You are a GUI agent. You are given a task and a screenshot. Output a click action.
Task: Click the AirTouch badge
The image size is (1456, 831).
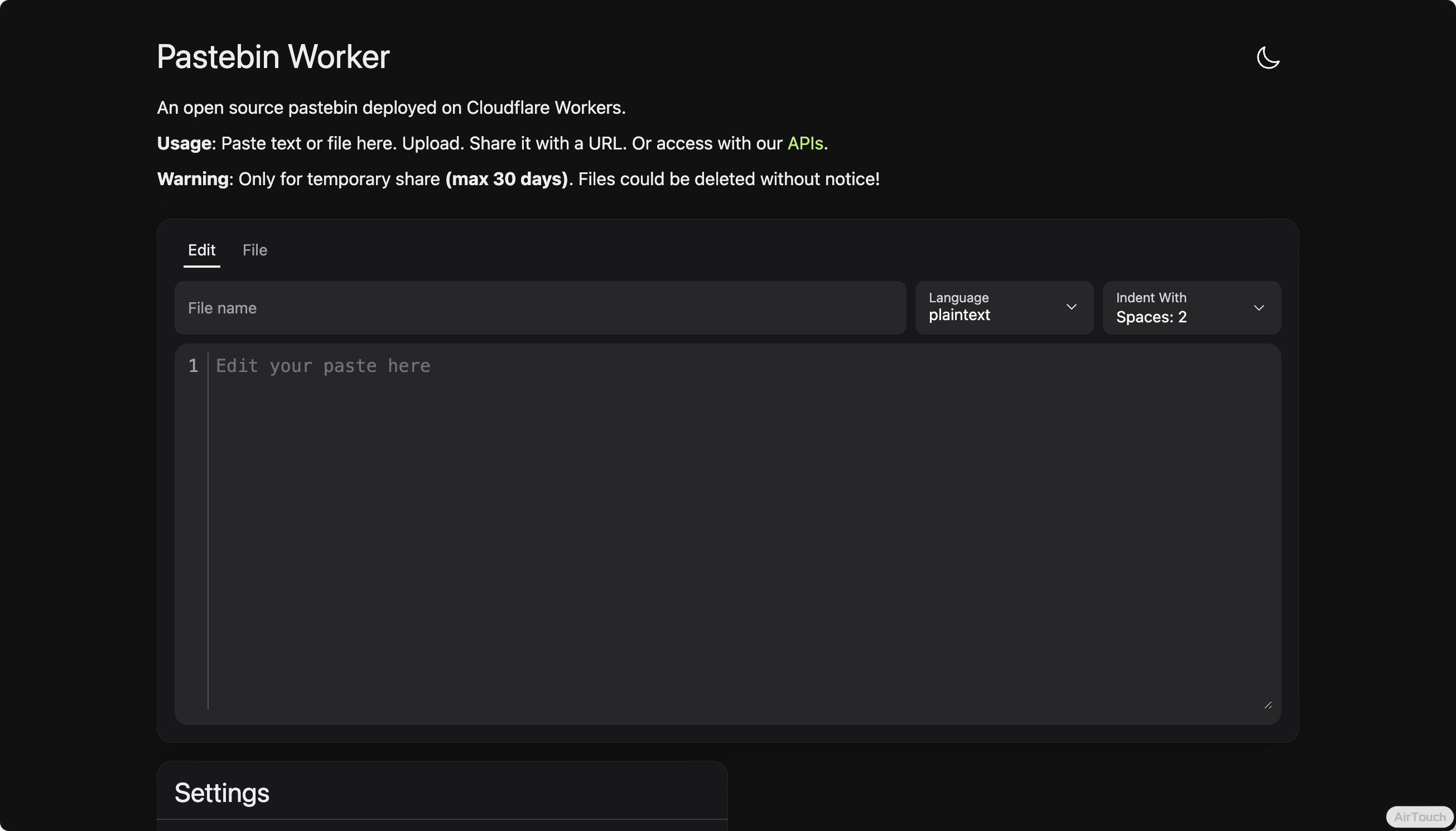click(x=1420, y=816)
